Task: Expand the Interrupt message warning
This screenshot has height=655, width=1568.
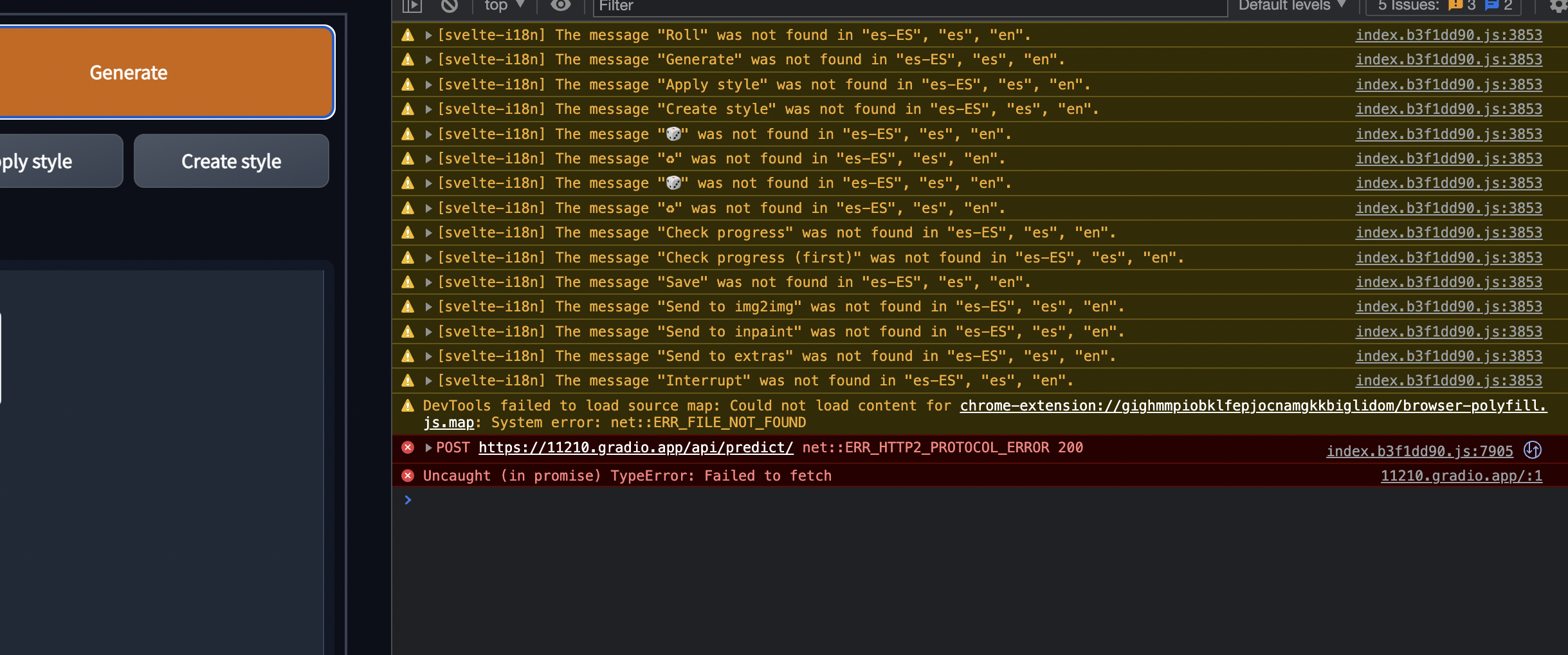Action: [427, 380]
